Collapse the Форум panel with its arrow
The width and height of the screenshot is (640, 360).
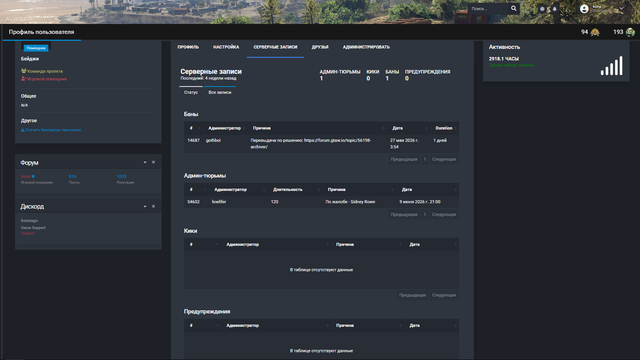(x=145, y=162)
